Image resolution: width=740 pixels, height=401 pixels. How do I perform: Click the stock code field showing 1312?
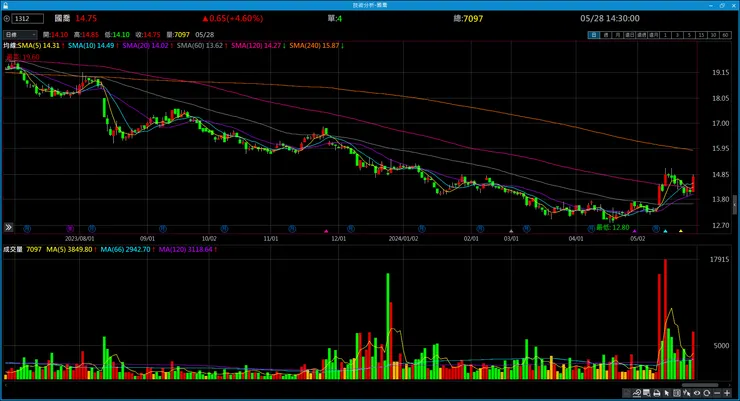[x=28, y=18]
